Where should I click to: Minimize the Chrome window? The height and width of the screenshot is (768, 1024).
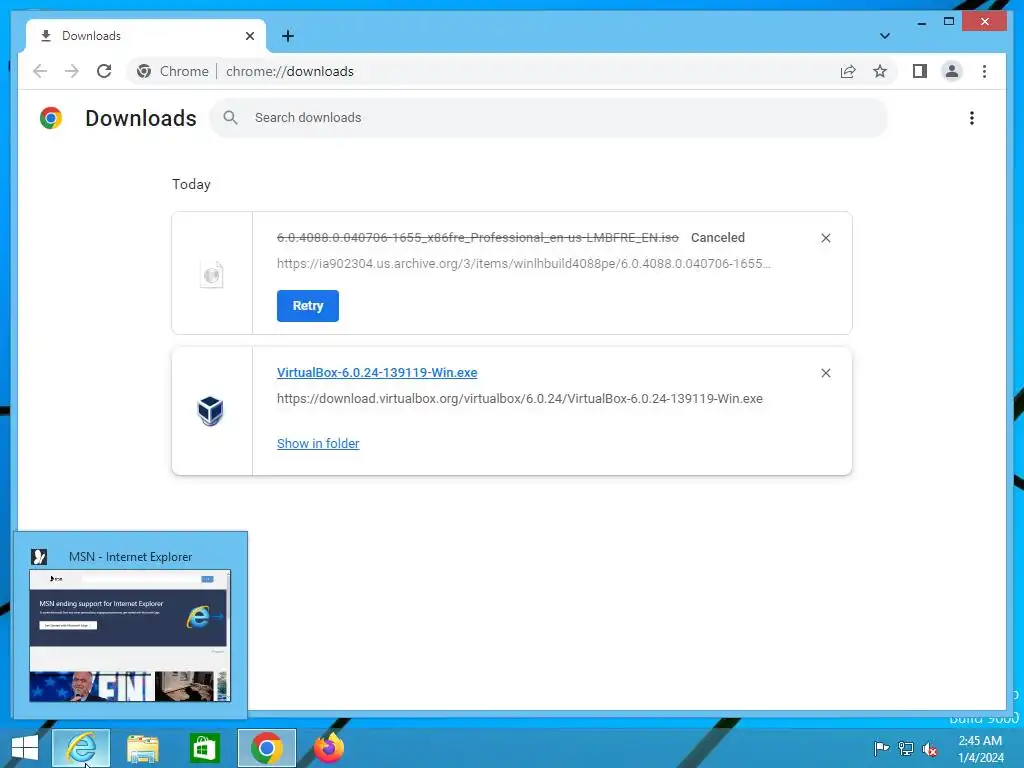coord(921,22)
